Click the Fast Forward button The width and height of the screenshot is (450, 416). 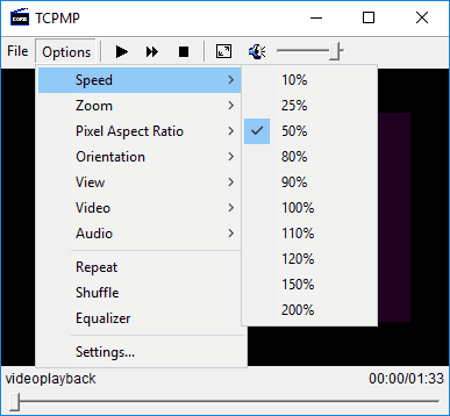(152, 52)
